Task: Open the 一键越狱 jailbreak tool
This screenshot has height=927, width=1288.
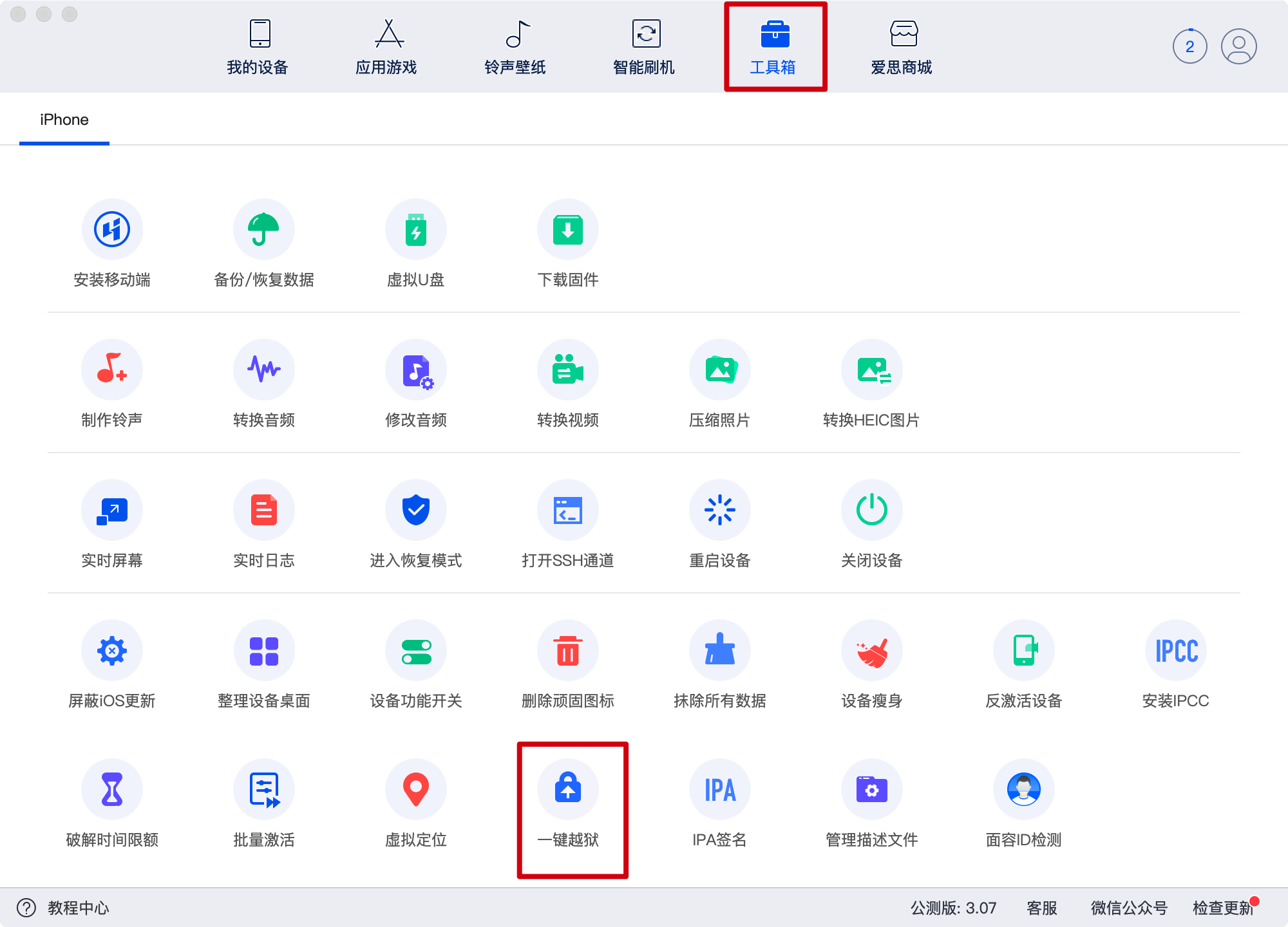Action: coord(568,789)
